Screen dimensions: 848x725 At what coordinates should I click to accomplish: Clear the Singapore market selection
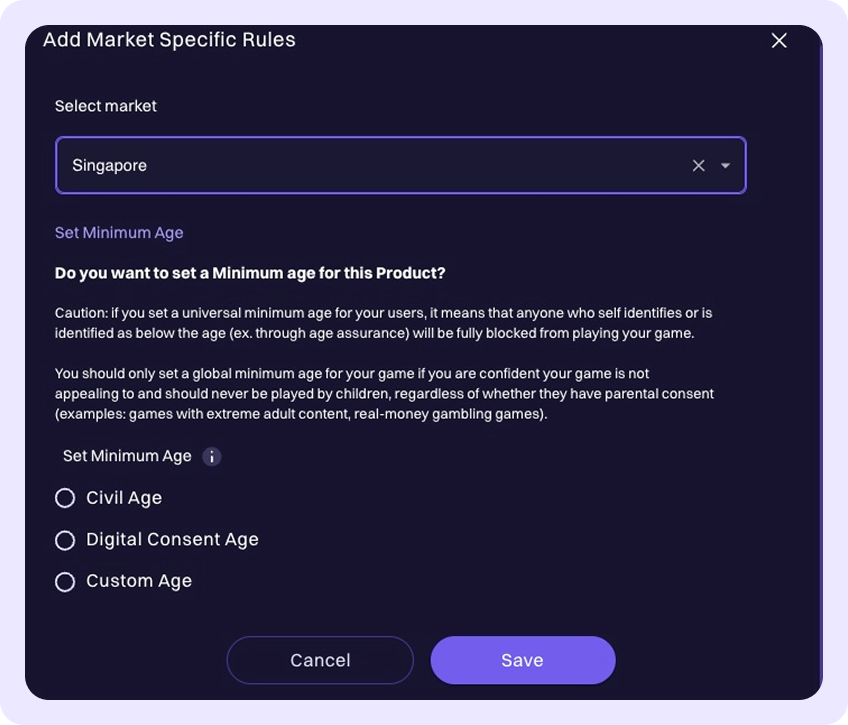[699, 166]
